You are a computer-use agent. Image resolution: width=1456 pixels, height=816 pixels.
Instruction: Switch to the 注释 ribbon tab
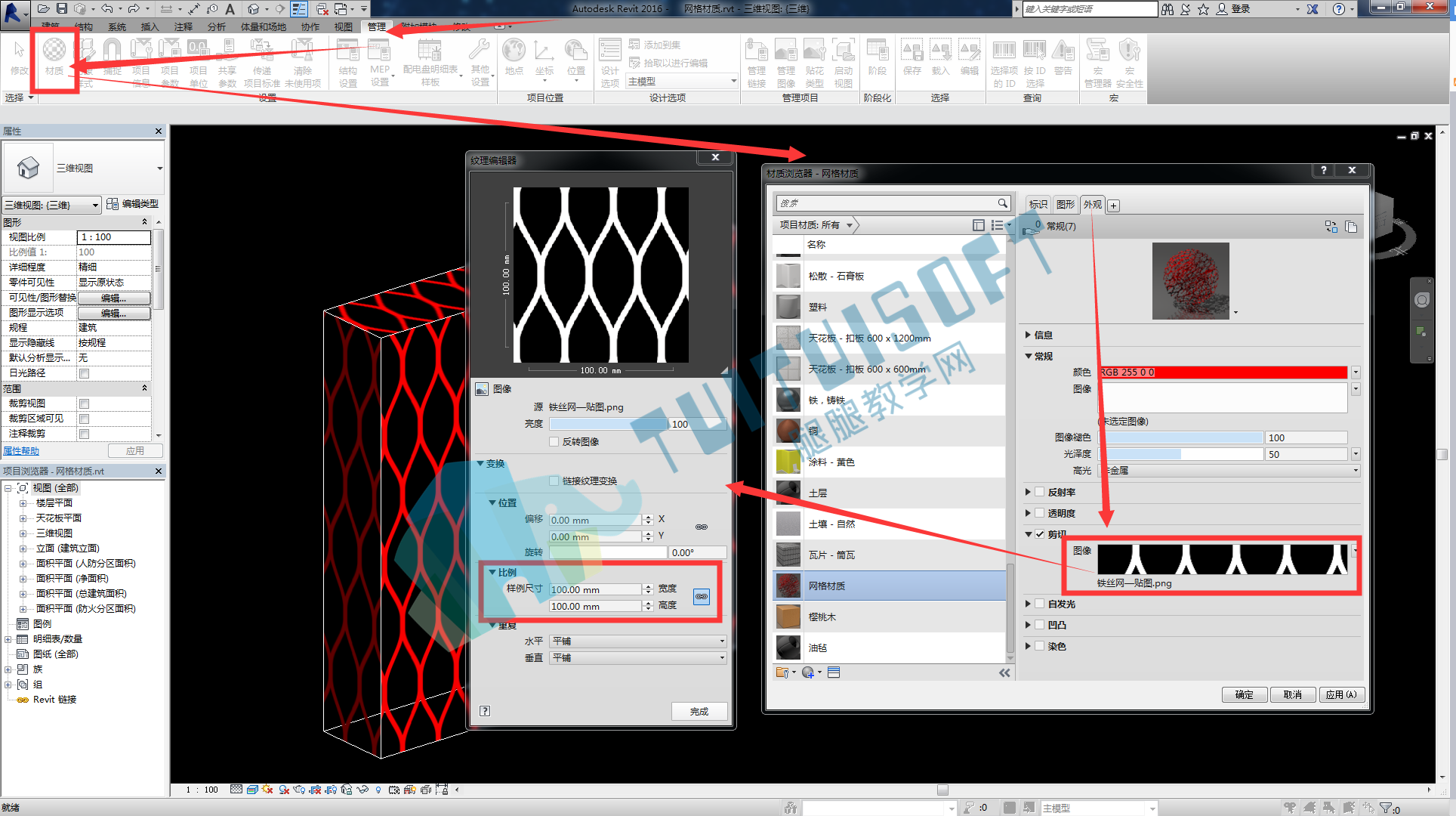pos(184,26)
